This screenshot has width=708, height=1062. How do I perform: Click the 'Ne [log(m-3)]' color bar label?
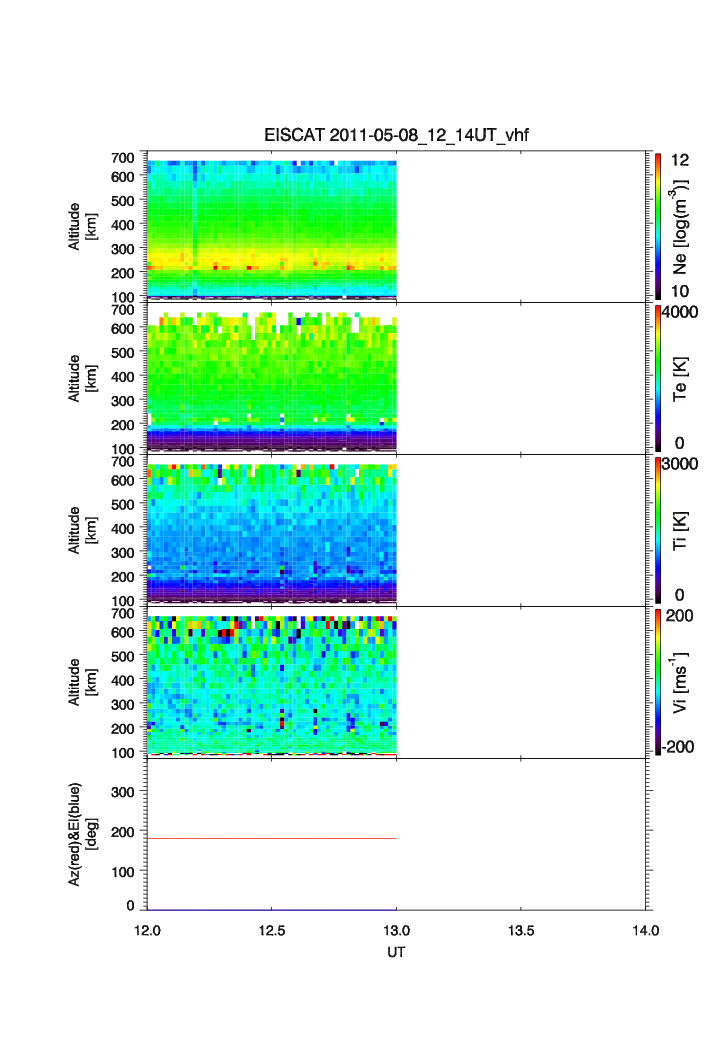tap(680, 226)
